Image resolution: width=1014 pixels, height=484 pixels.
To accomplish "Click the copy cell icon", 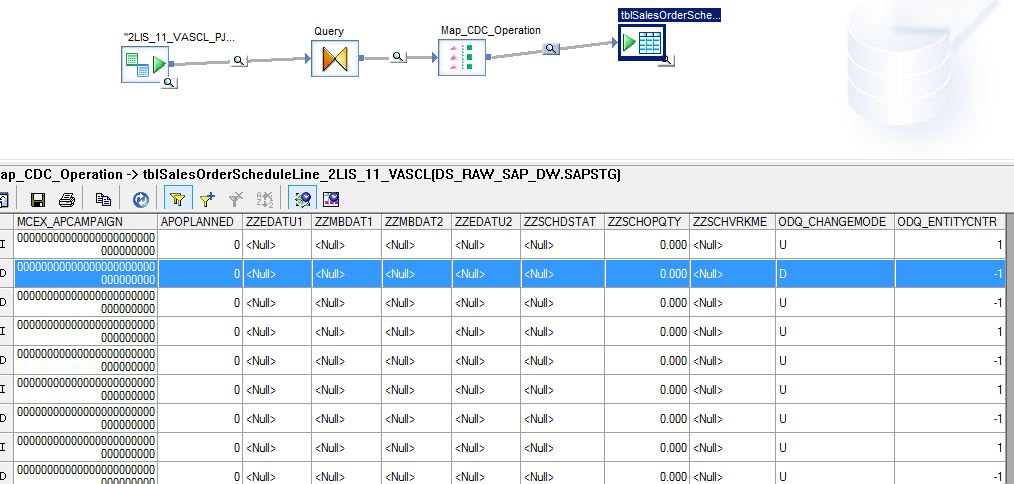I will (x=103, y=199).
